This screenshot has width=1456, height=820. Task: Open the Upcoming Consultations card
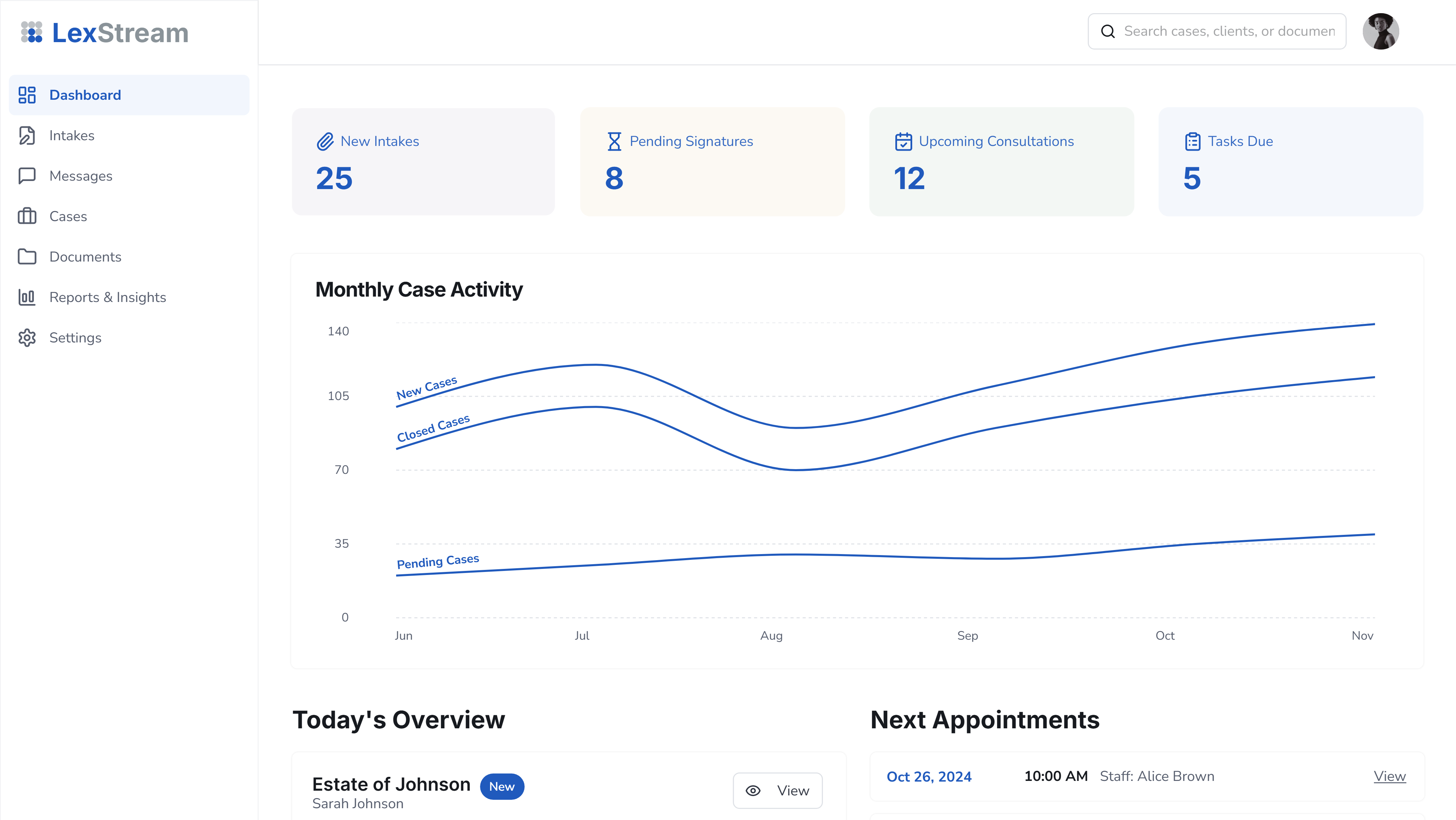1001,162
